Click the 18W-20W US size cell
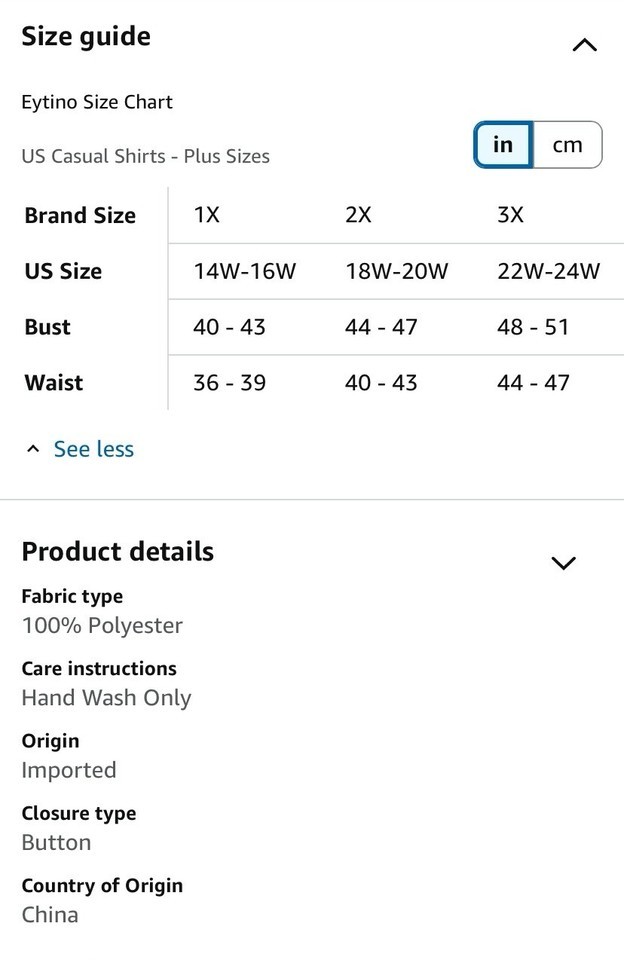Screen dimensions: 624x960 [397, 271]
